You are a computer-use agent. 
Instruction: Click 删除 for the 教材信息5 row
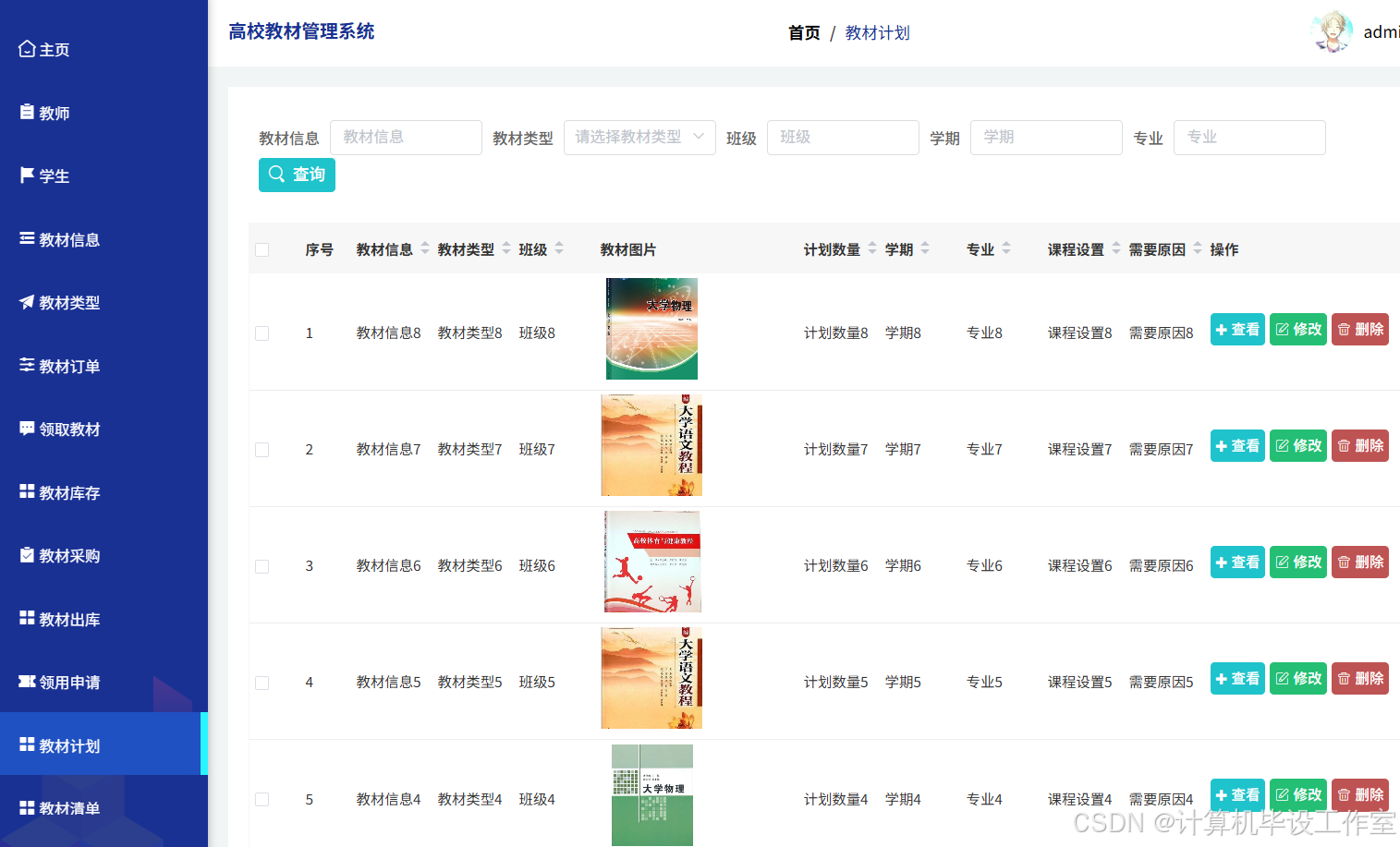point(1359,679)
